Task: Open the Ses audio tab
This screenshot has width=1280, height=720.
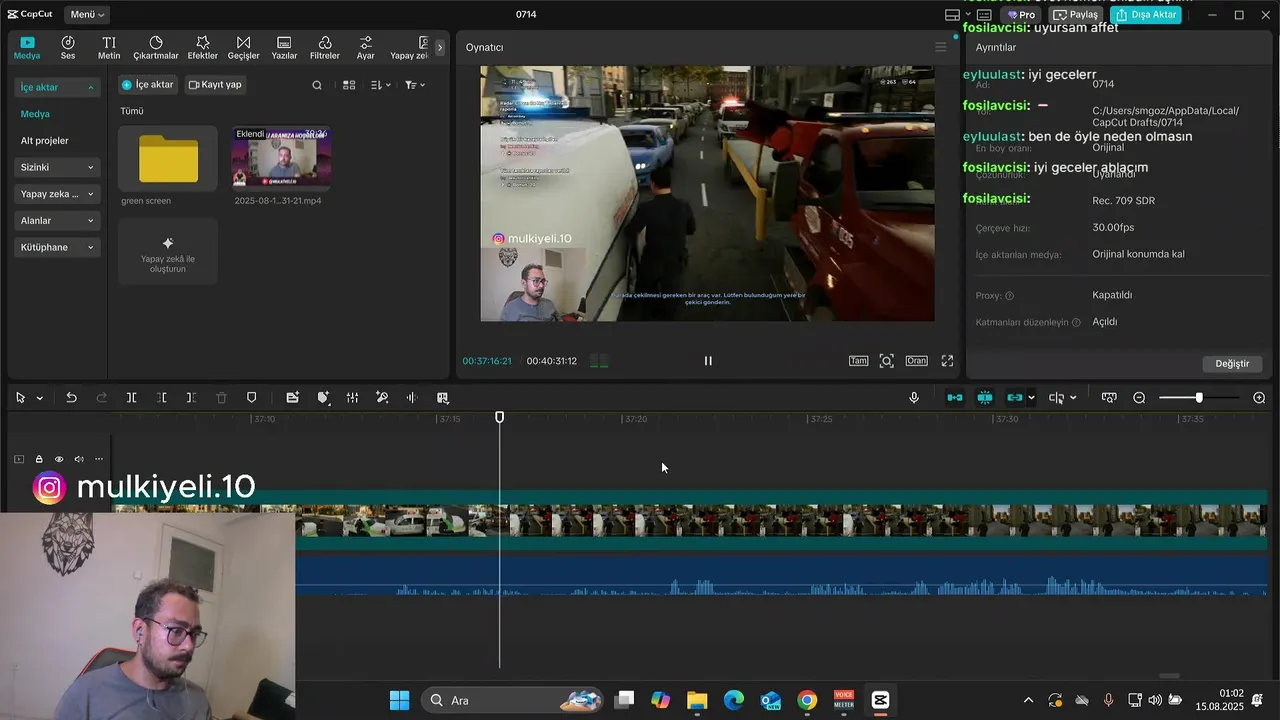Action: tap(68, 48)
